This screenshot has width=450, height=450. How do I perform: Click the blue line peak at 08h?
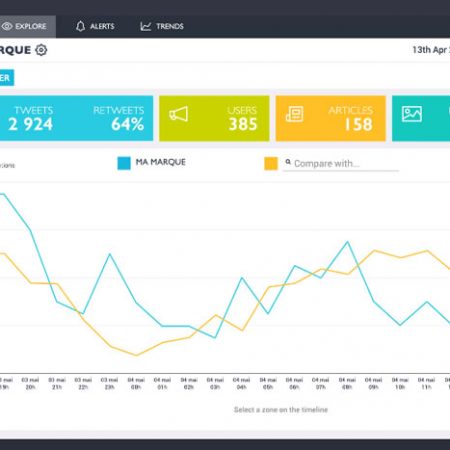(x=347, y=242)
